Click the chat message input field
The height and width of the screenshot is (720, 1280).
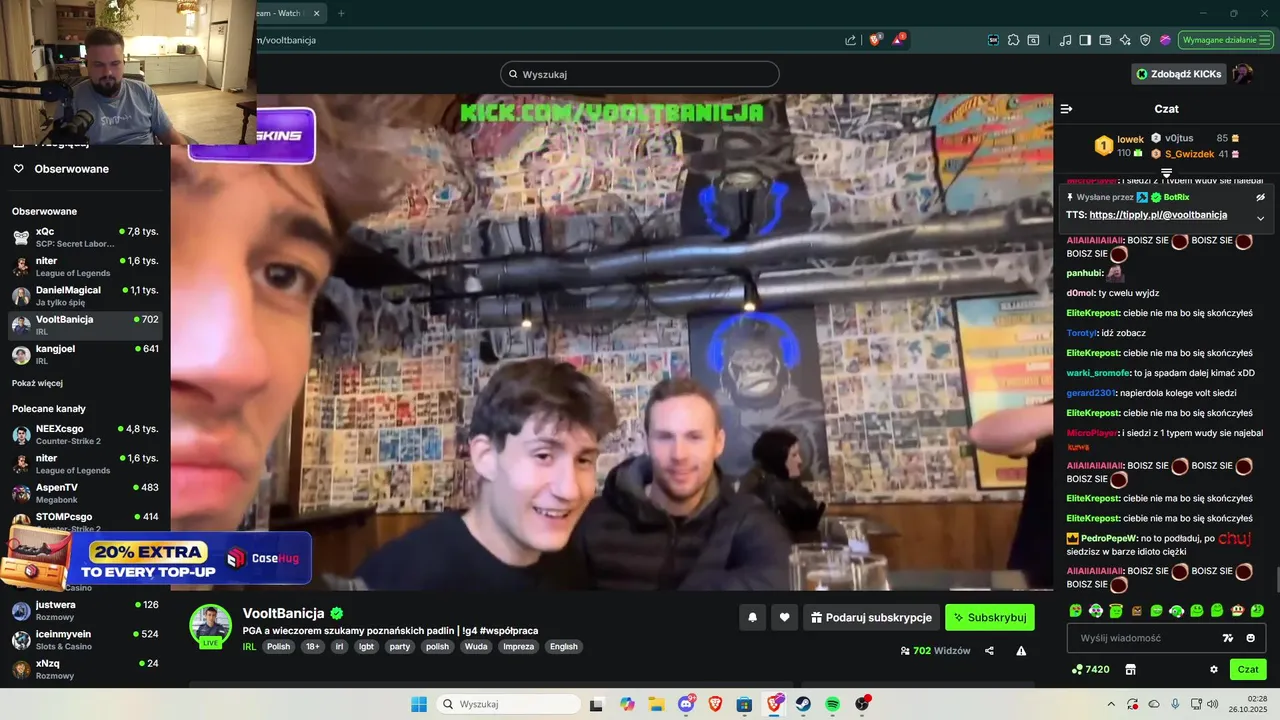(1167, 638)
